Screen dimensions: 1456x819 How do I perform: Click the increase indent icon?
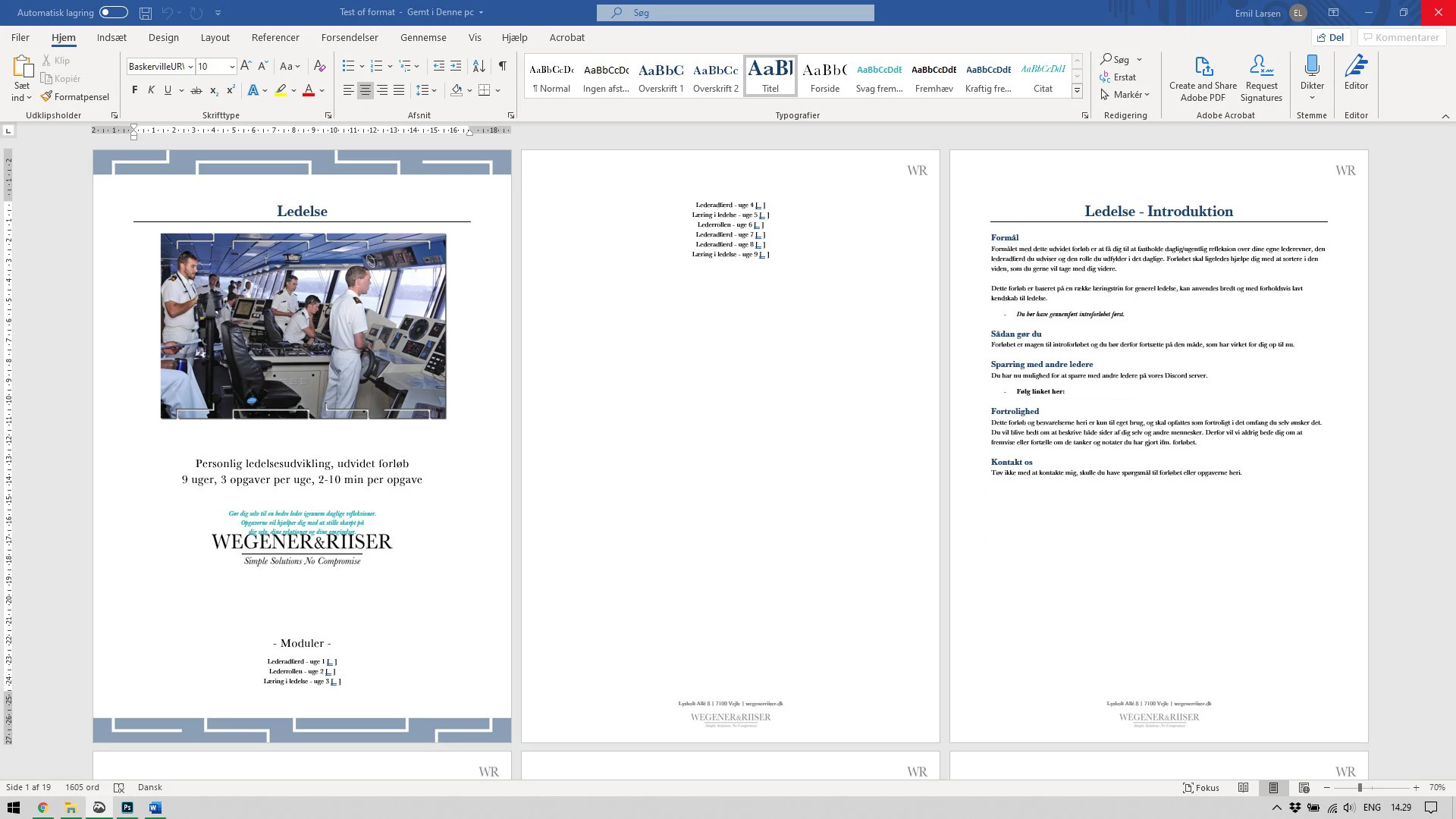coord(456,67)
